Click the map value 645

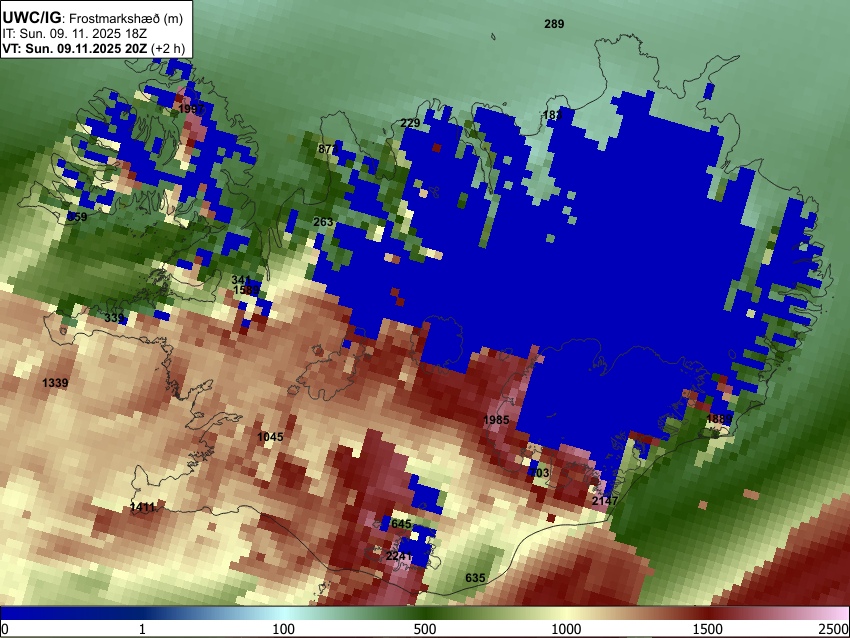pyautogui.click(x=401, y=524)
